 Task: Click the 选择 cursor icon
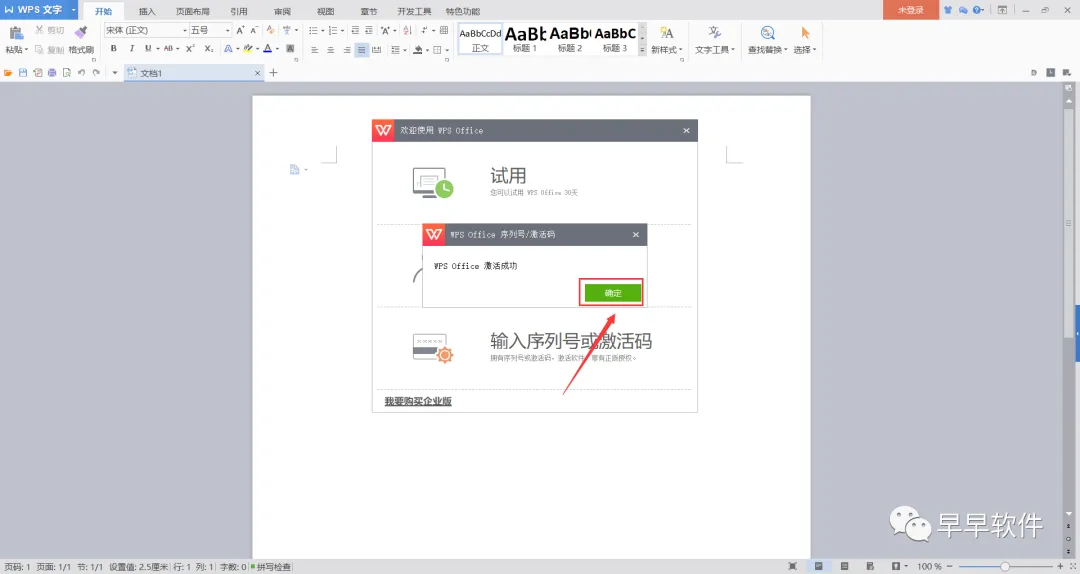(805, 32)
